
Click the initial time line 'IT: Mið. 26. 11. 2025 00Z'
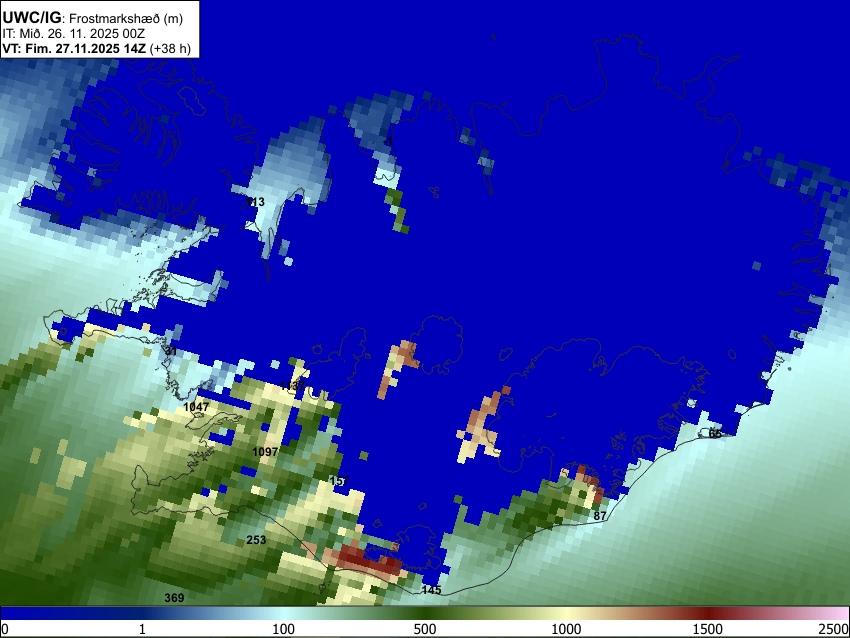tap(73, 34)
